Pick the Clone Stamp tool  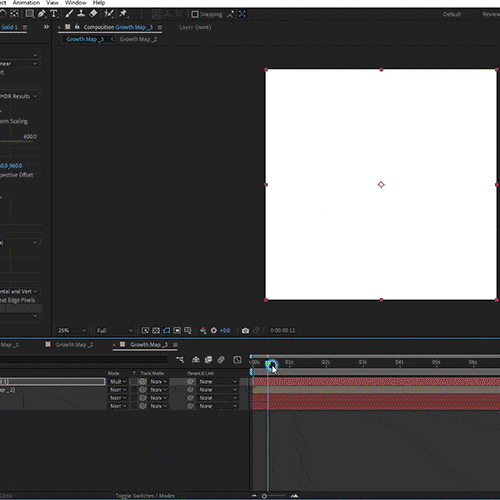point(81,14)
